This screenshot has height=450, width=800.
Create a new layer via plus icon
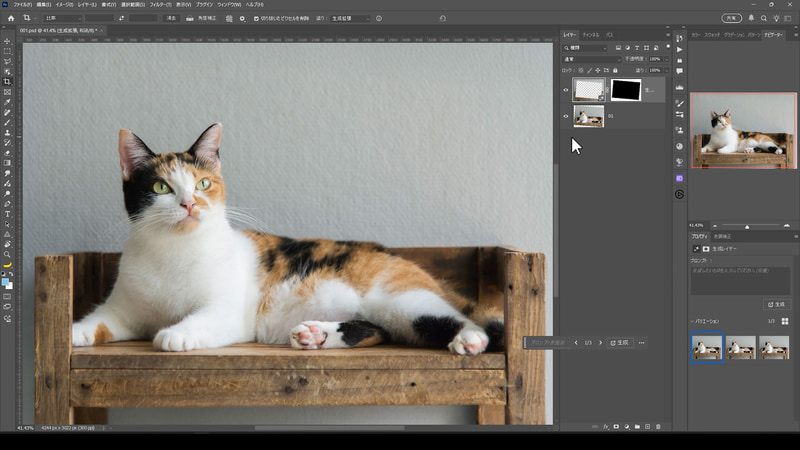coord(647,427)
